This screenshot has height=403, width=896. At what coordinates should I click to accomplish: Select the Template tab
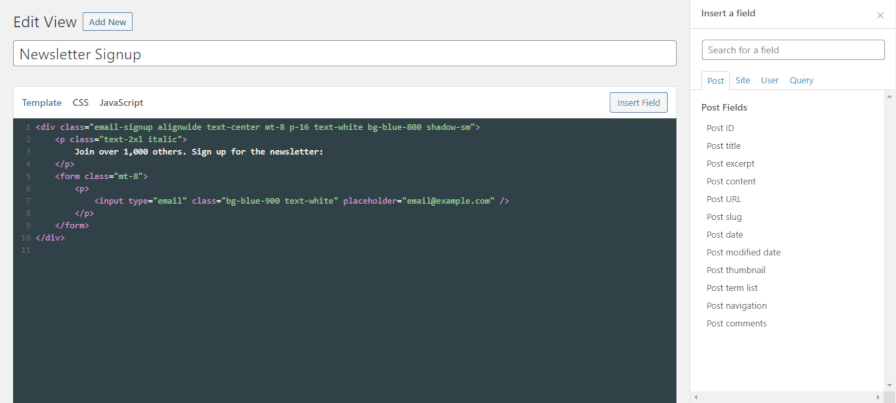click(x=42, y=103)
